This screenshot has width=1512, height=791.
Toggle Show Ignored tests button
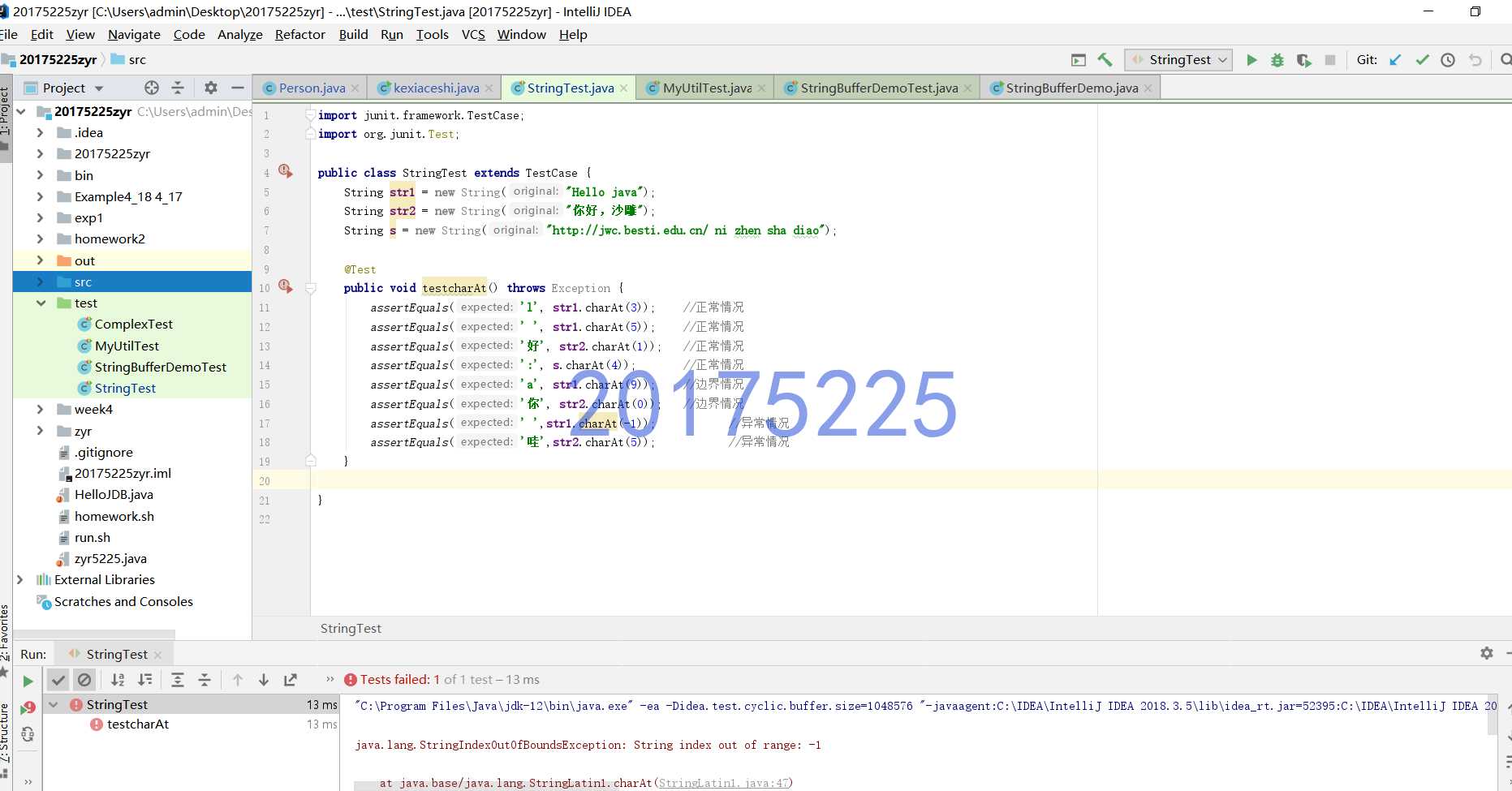click(x=84, y=680)
